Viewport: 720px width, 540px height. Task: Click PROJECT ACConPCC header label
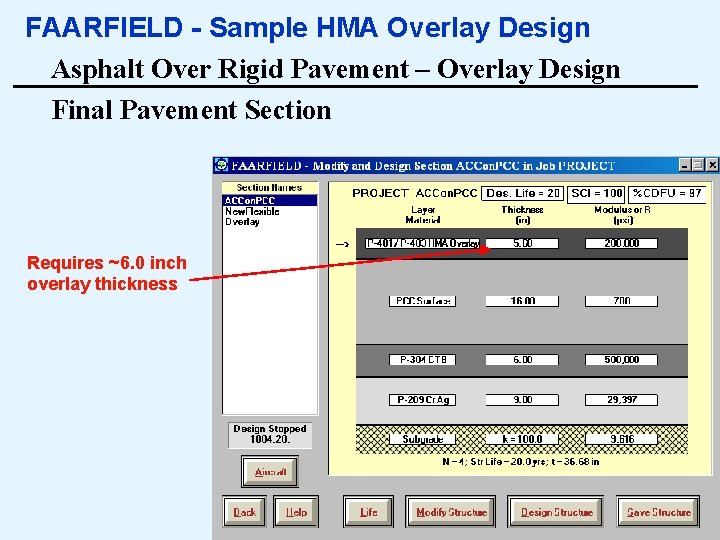coord(415,193)
